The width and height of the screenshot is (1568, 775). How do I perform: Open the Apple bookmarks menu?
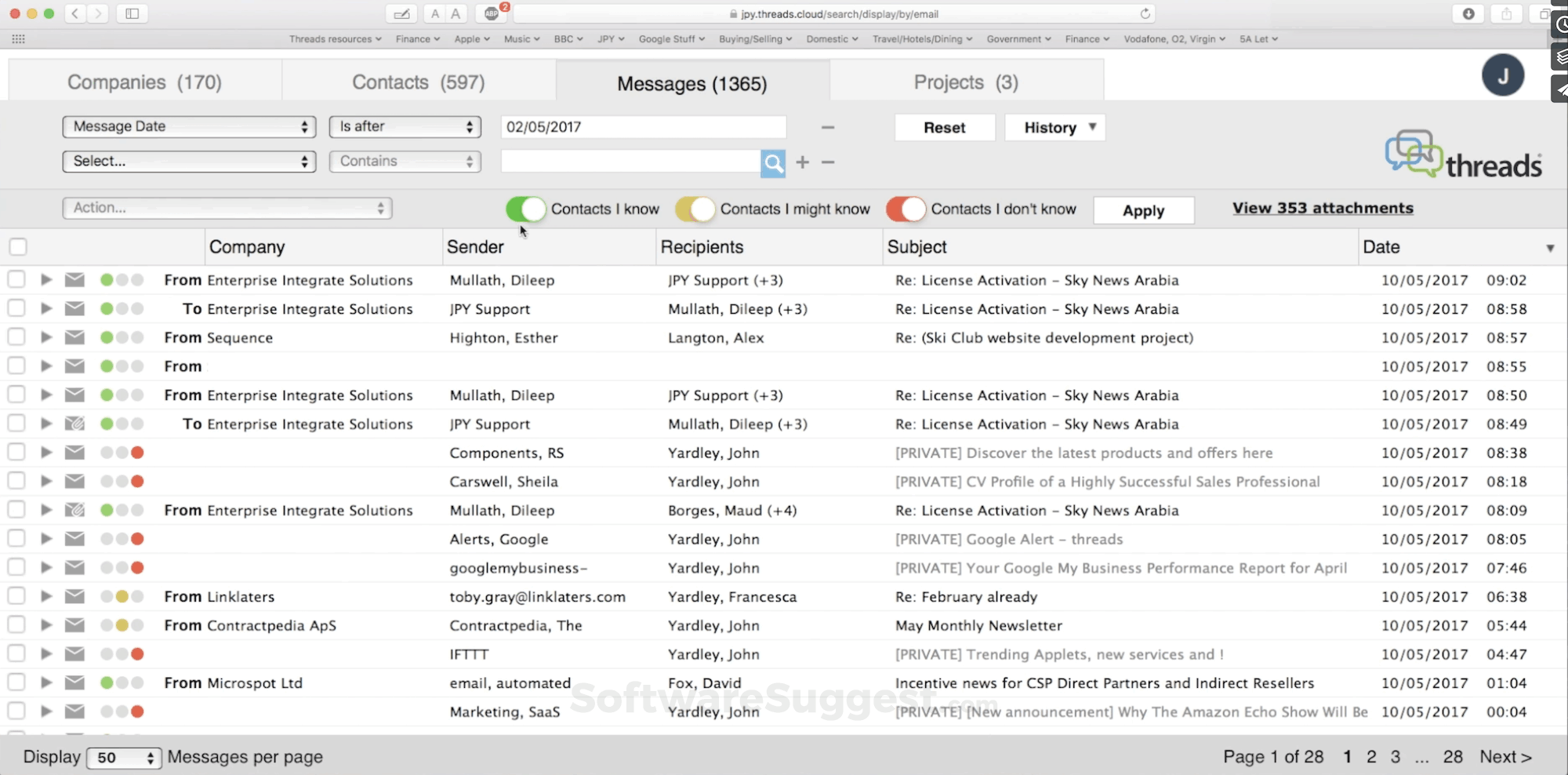pos(471,38)
